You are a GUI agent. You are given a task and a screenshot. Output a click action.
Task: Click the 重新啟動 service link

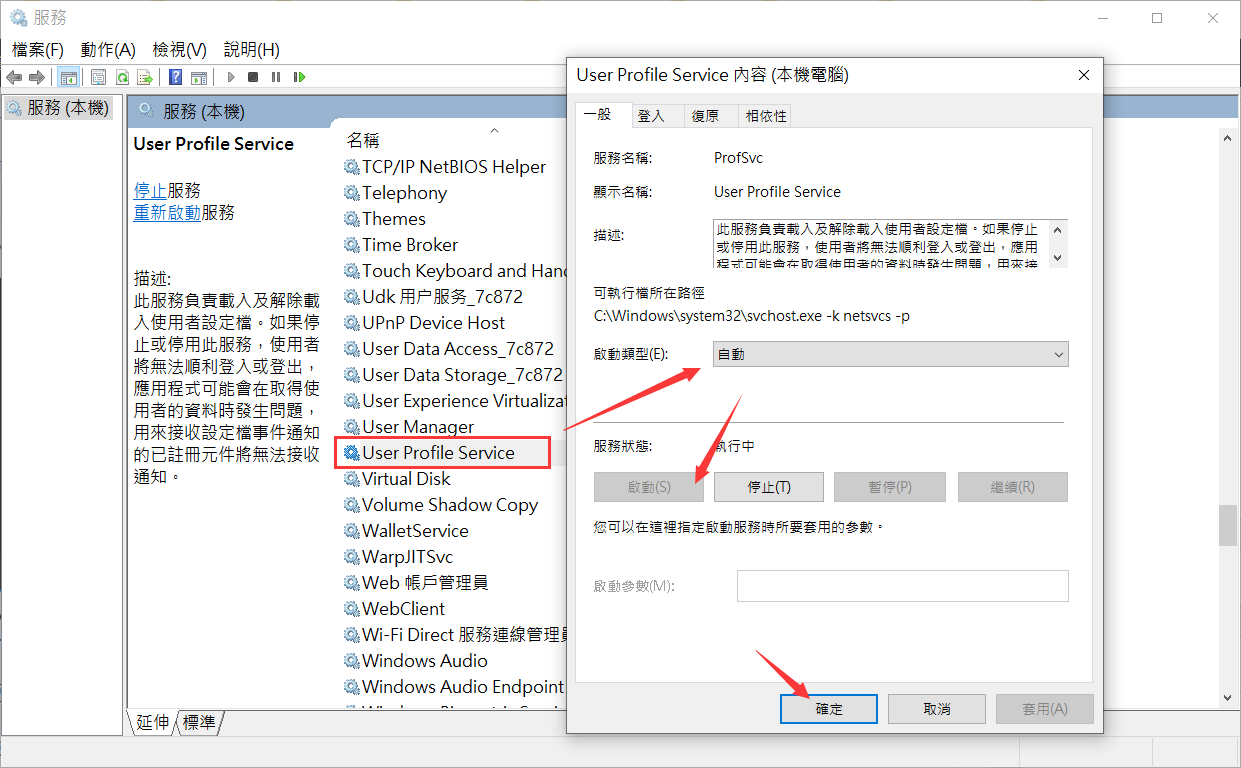(167, 213)
